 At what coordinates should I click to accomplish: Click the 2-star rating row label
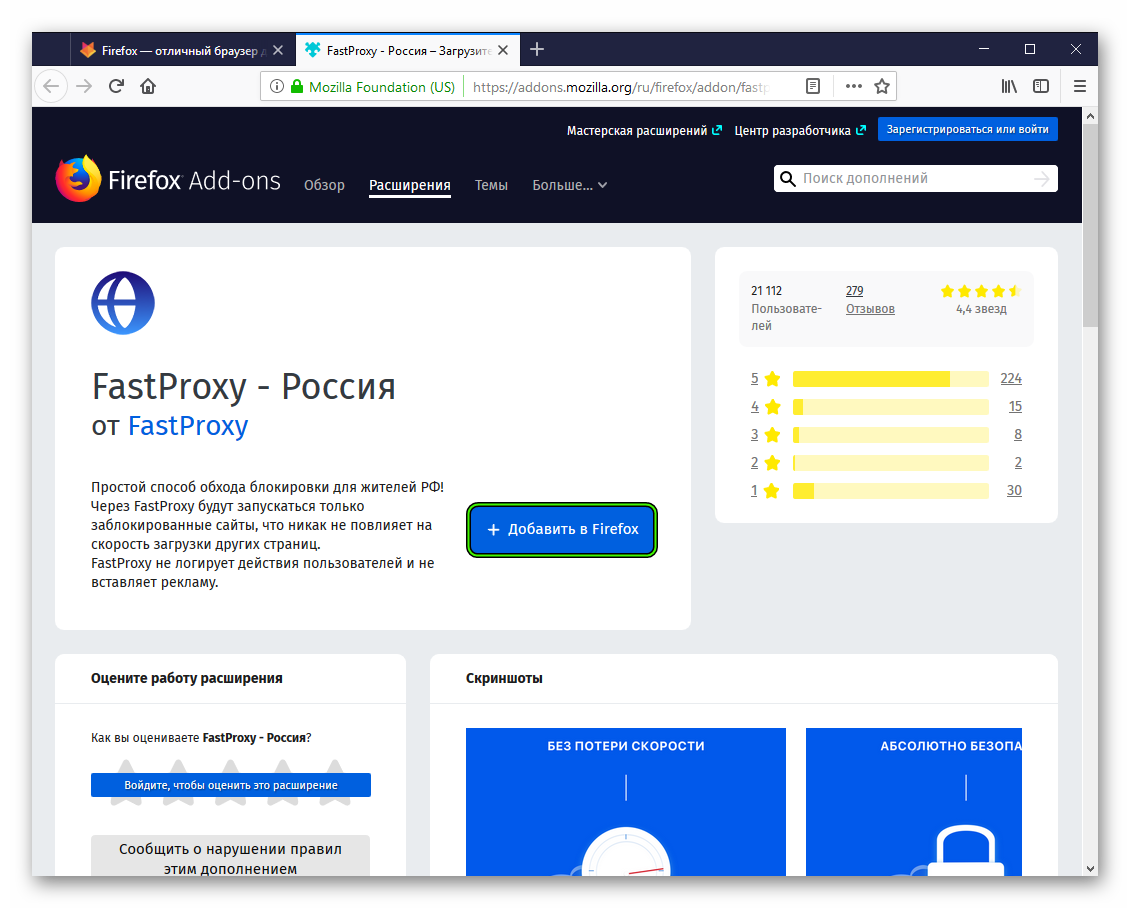[765, 463]
